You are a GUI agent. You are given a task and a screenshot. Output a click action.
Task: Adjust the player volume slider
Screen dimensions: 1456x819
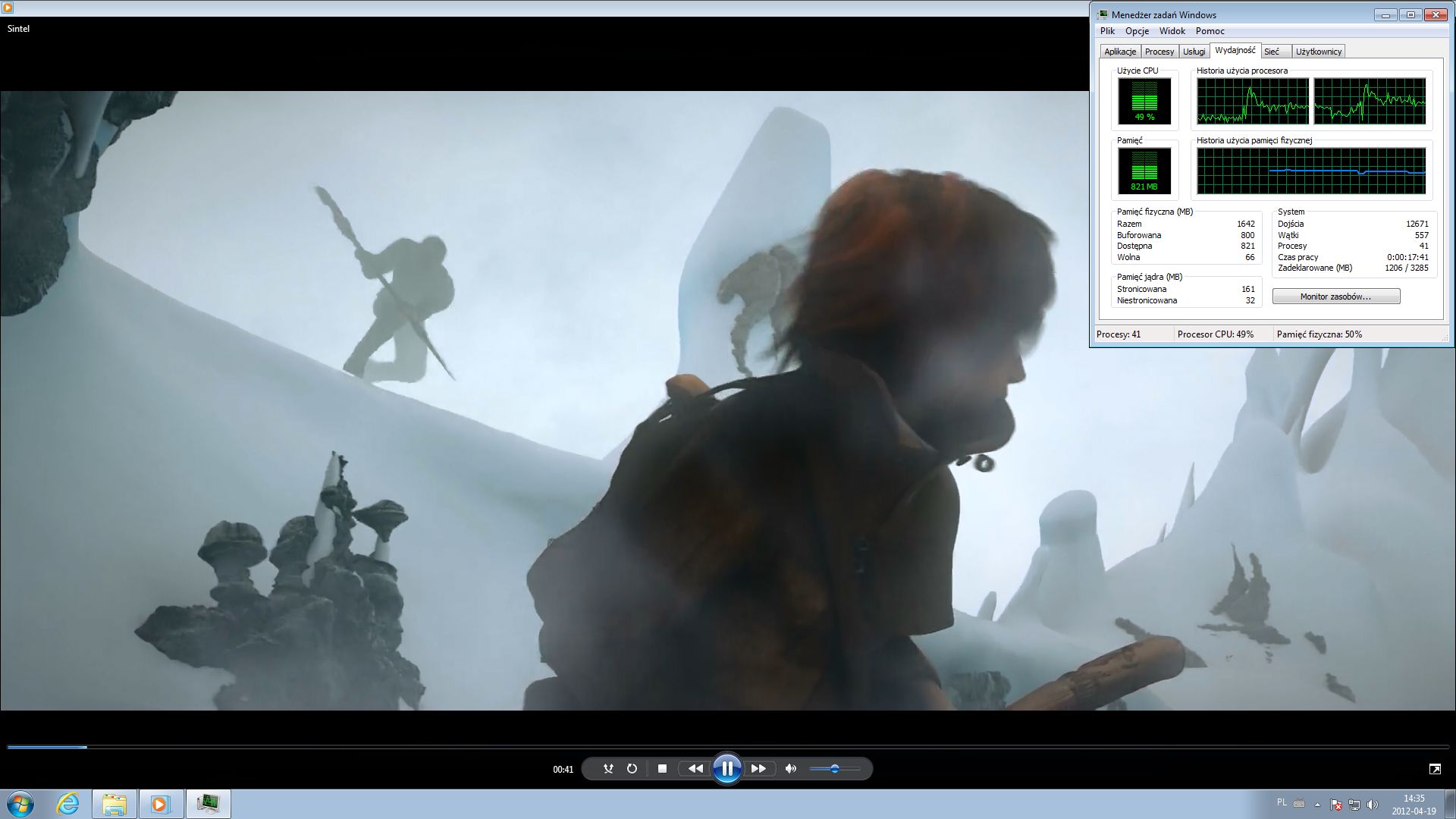834,769
